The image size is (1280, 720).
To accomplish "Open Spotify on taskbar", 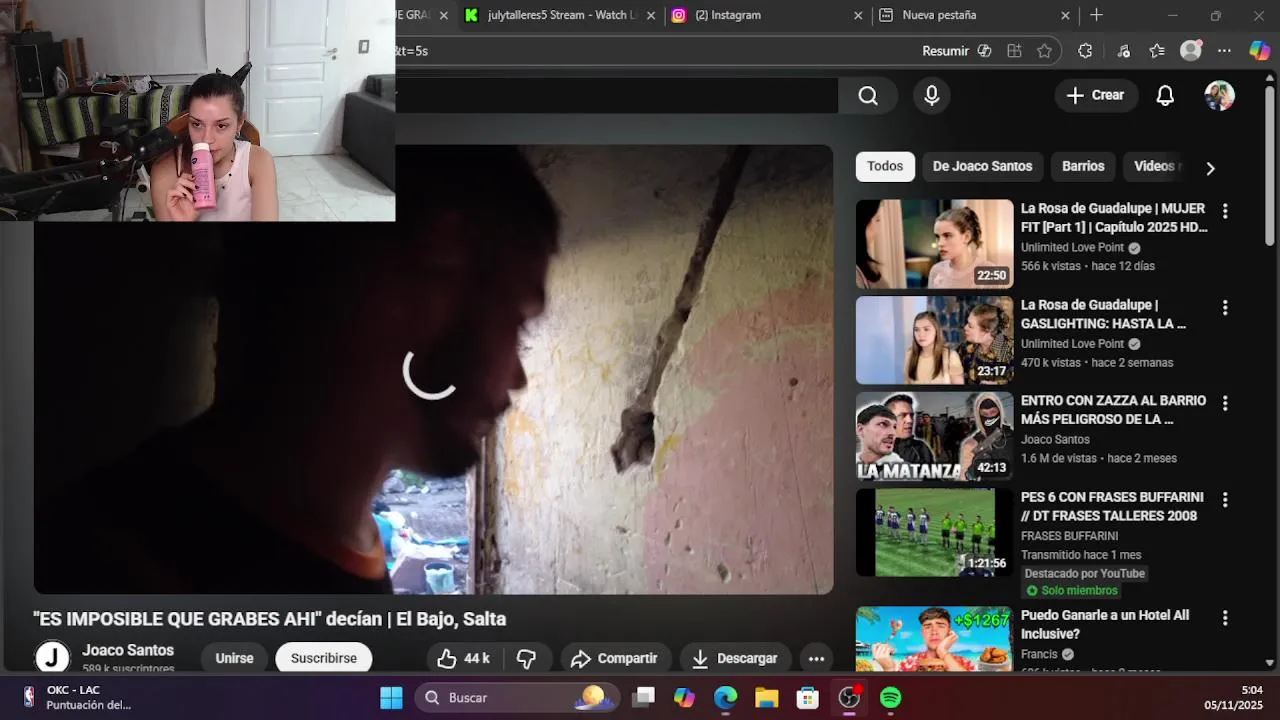I will point(890,698).
